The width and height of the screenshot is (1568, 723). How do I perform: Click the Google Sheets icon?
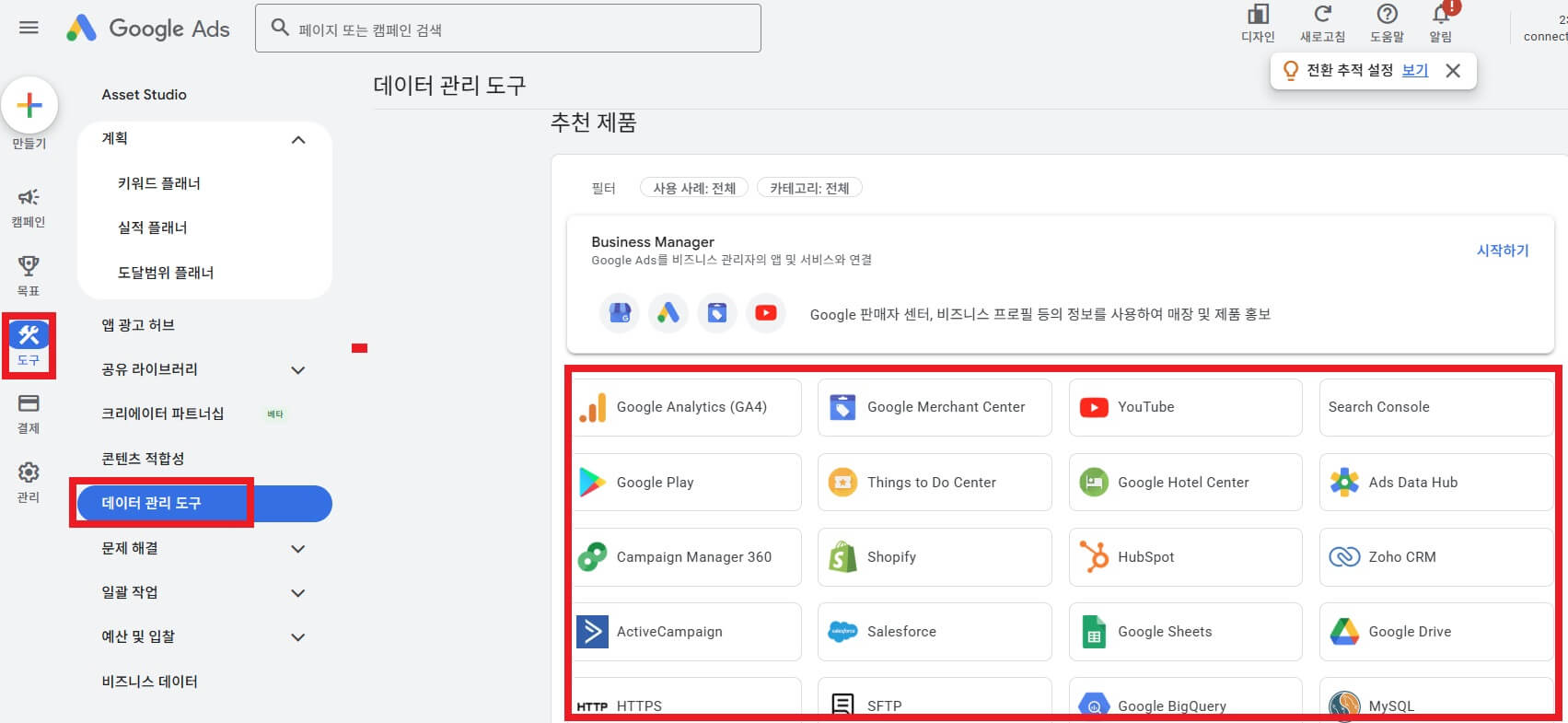1094,632
